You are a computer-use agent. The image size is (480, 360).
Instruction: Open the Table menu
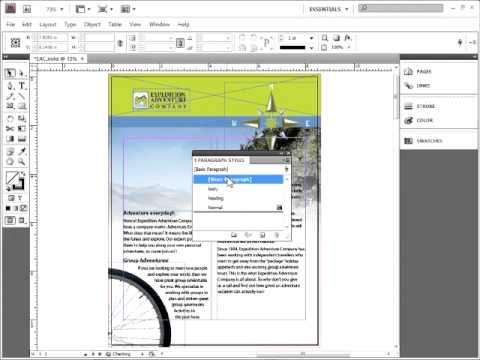pos(115,24)
